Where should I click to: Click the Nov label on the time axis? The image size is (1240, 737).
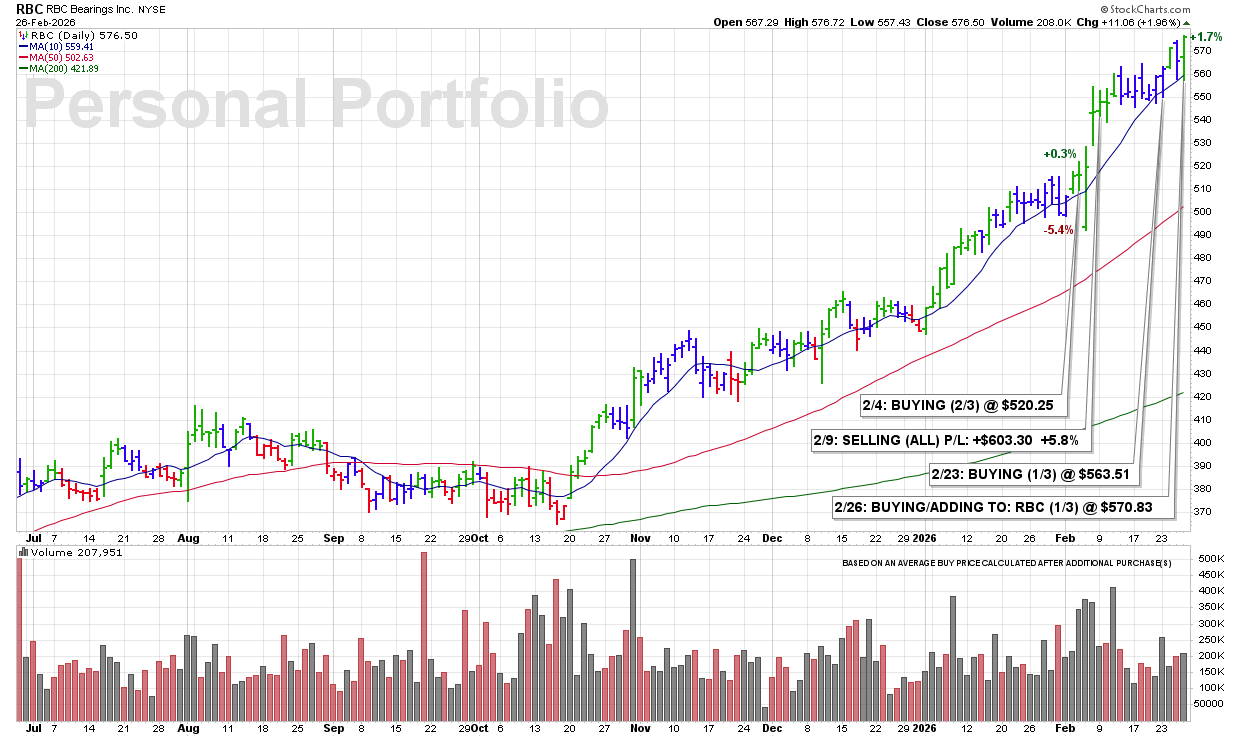click(x=640, y=537)
